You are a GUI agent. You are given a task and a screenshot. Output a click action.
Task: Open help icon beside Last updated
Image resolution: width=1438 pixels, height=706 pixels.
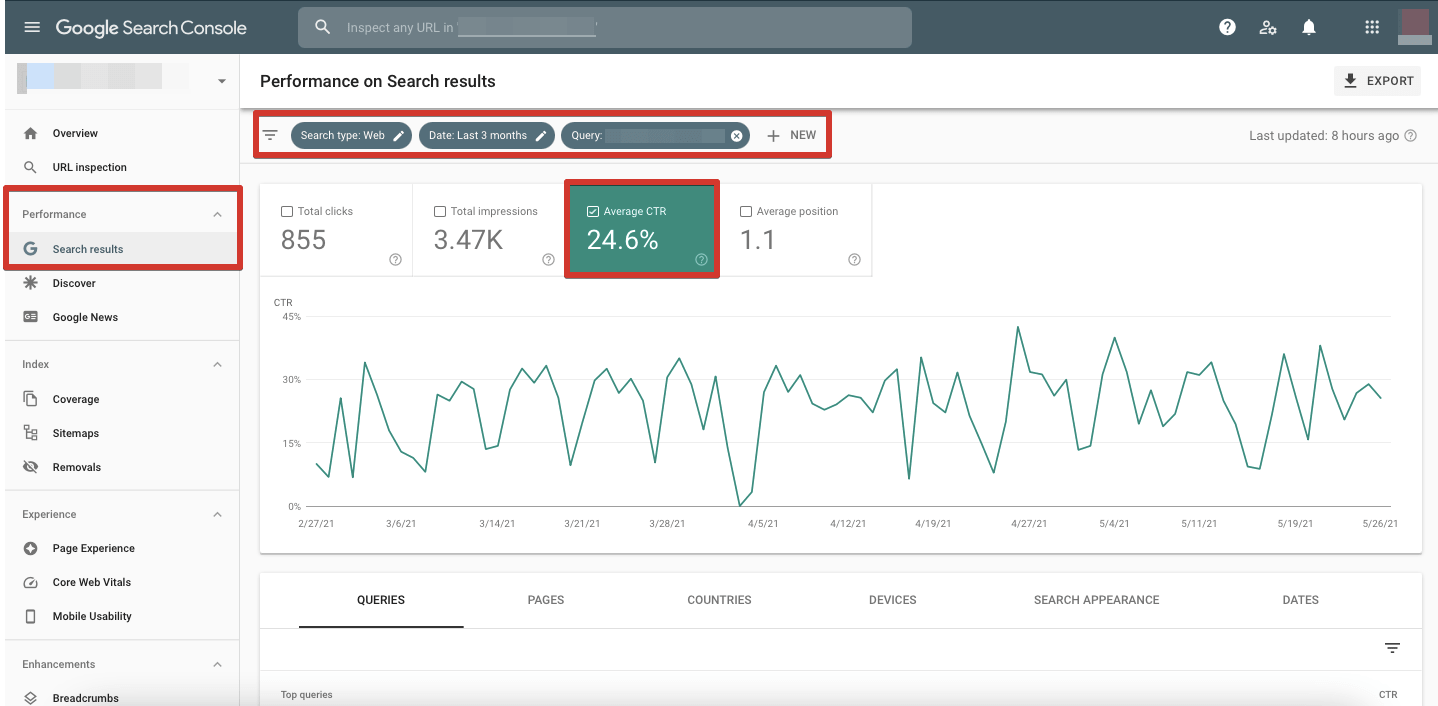tap(1411, 135)
